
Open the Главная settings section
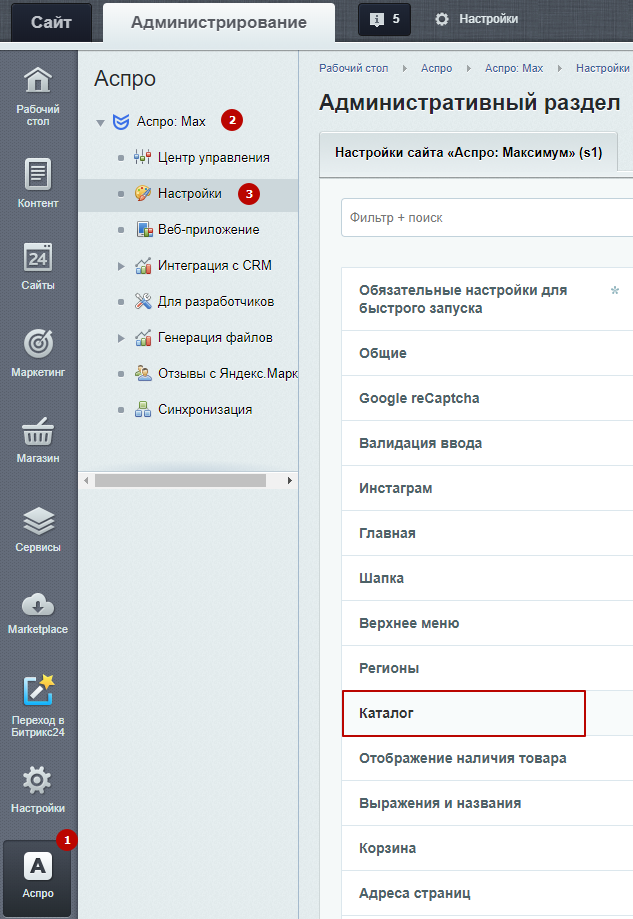487,533
